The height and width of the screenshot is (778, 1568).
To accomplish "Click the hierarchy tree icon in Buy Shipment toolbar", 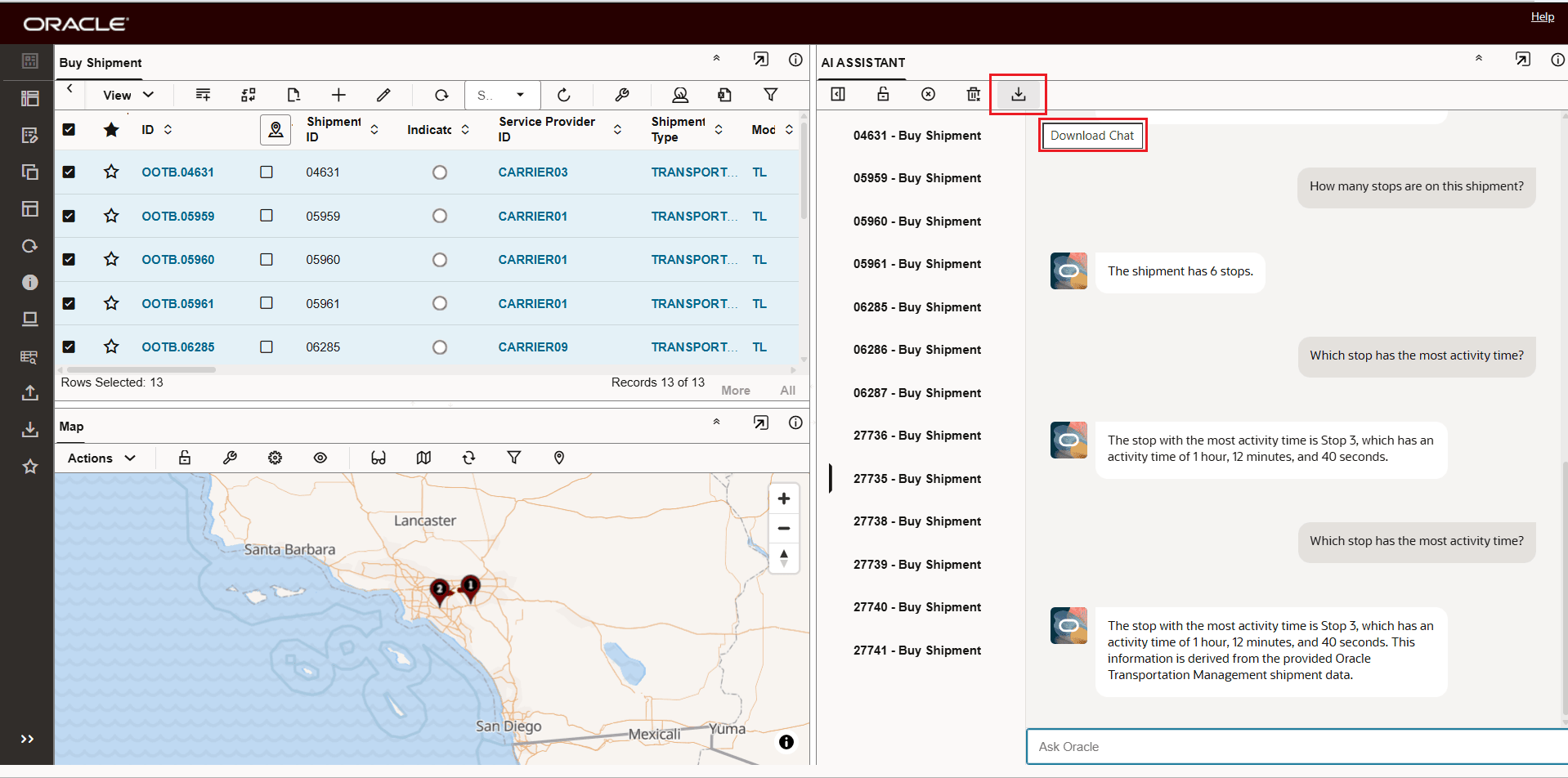I will (249, 95).
